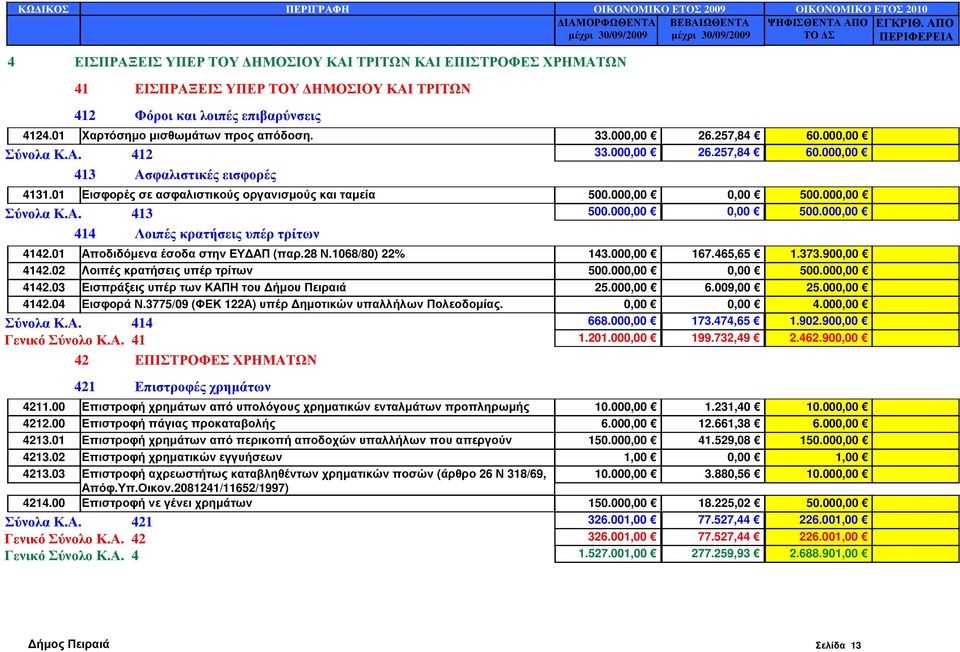Select code cell 4211.00

click(x=43, y=407)
